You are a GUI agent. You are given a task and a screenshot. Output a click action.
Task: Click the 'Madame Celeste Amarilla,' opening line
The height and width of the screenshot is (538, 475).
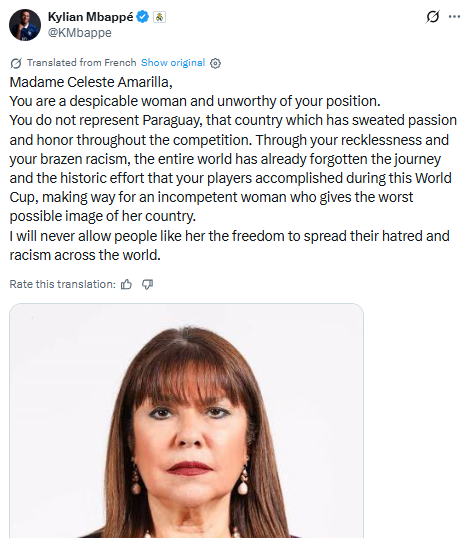(91, 82)
